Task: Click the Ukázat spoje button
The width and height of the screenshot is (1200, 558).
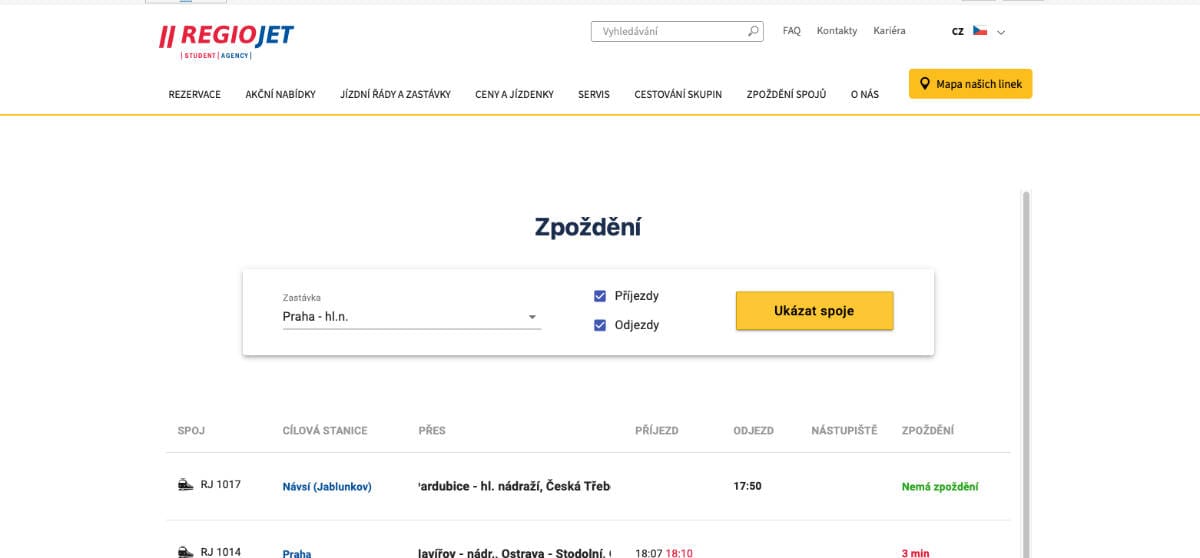Action: pos(814,311)
